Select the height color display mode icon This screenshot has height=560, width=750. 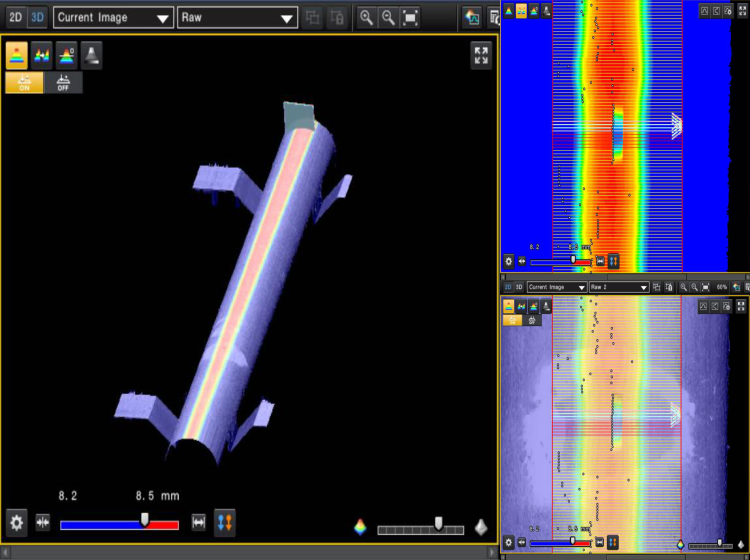18,56
